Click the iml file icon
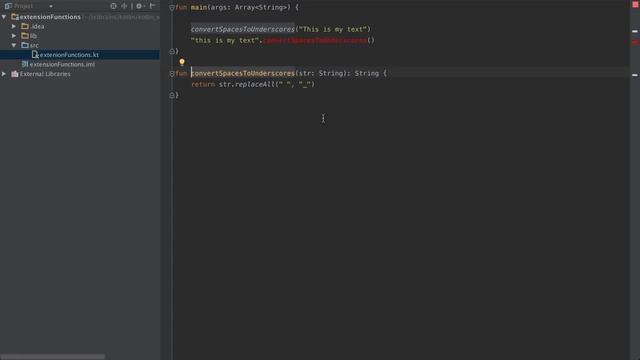This screenshot has width=640, height=360. [x=25, y=64]
